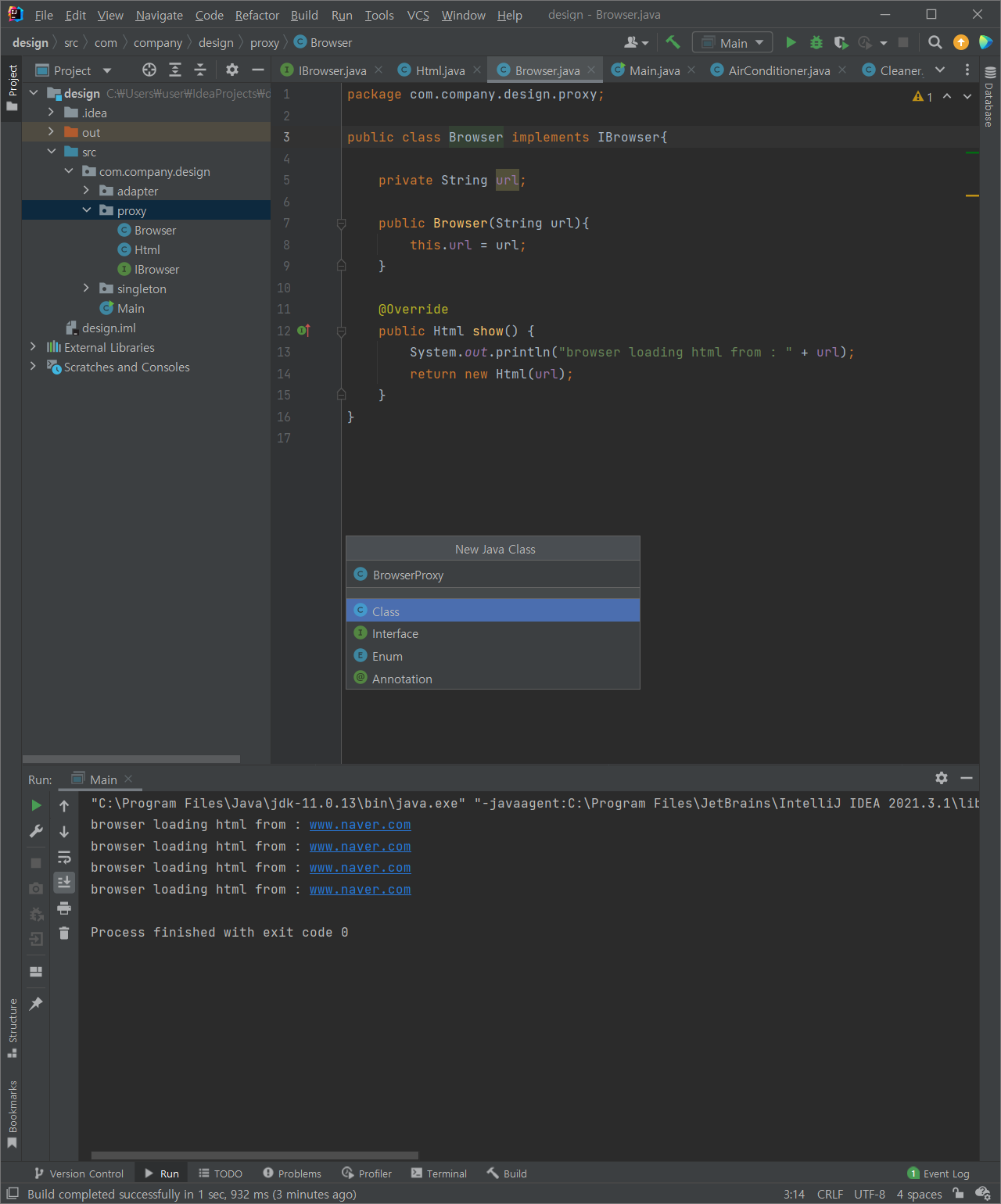
Task: Open the Refactor menu
Action: (x=257, y=15)
